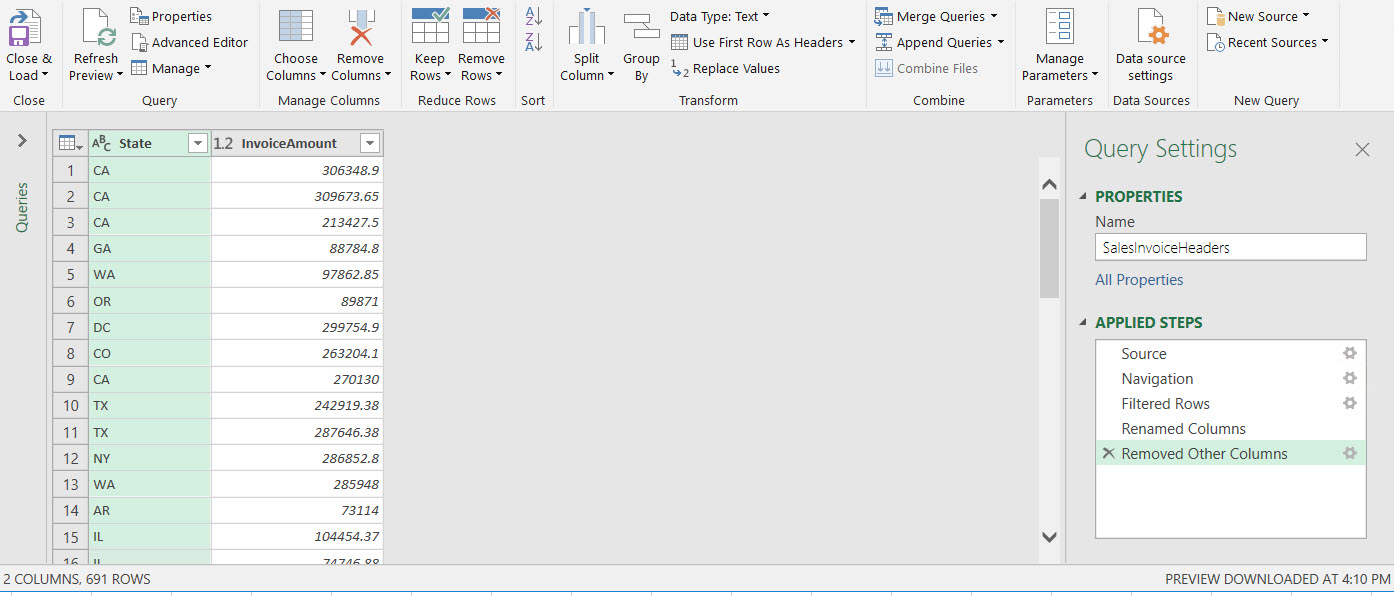Click the Refresh Preview icon
This screenshot has height=596, width=1394.
click(97, 28)
